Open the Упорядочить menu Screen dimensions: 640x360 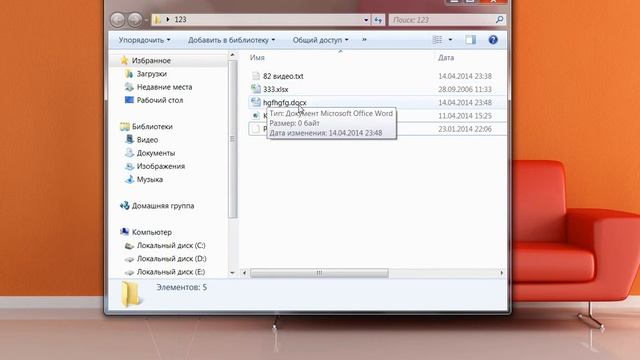click(x=144, y=40)
